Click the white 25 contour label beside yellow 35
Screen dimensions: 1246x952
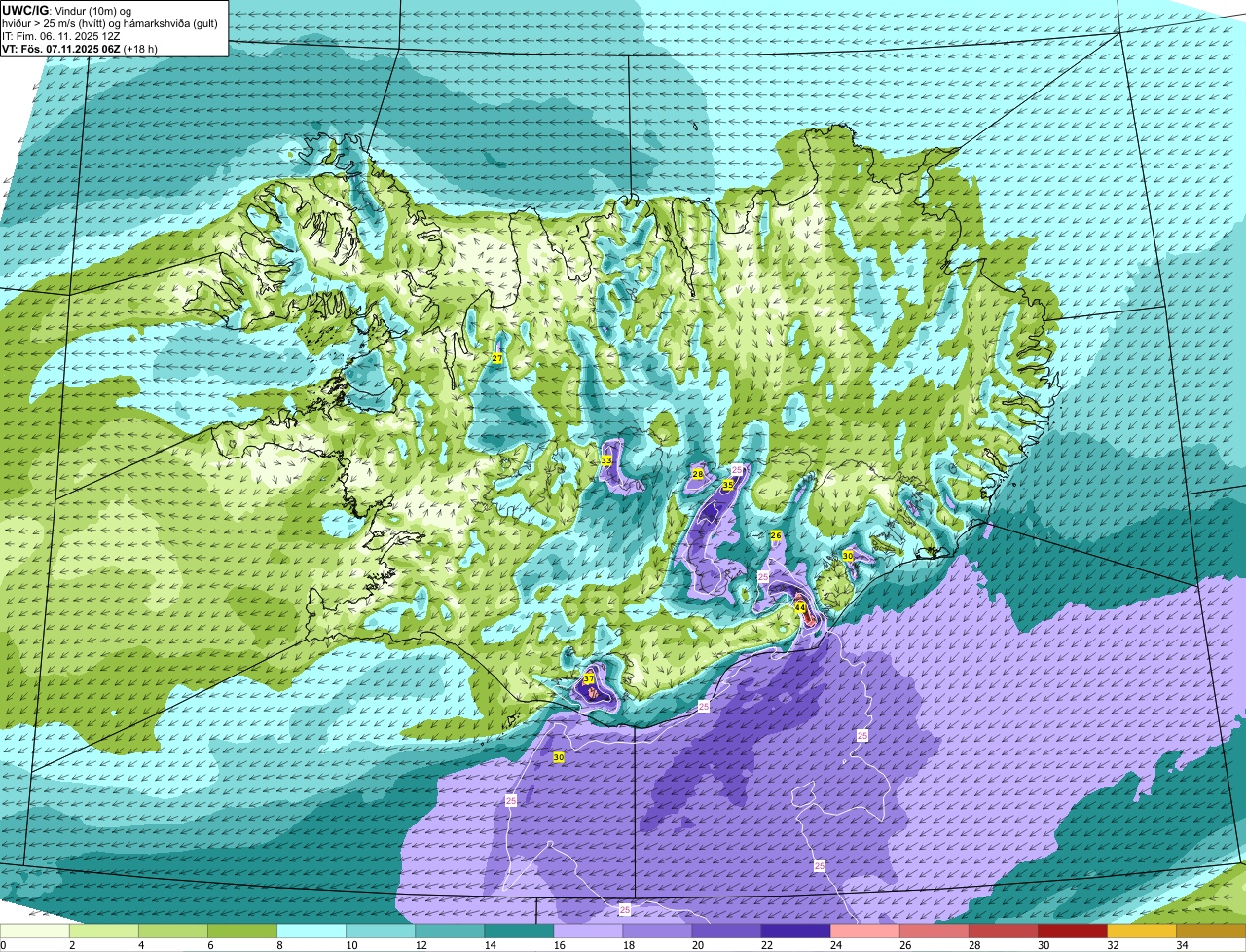[737, 470]
